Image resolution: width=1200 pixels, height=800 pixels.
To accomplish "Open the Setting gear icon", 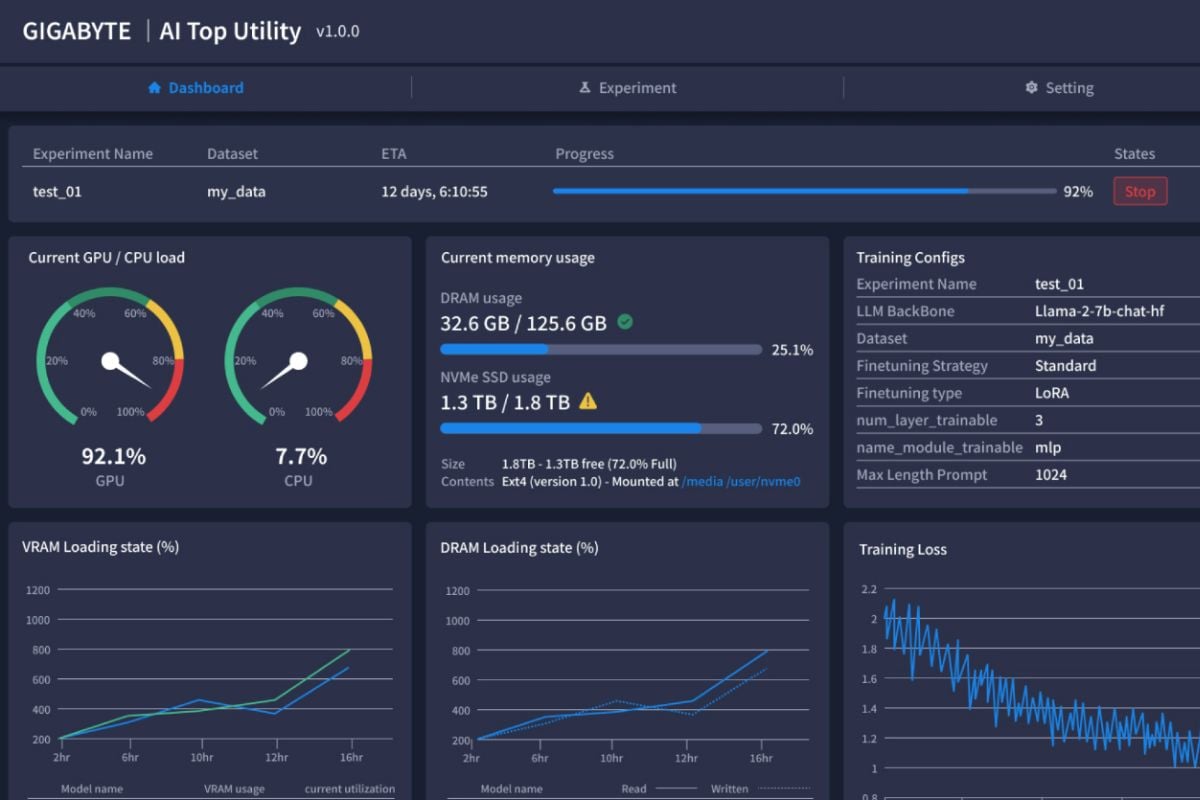I will 1030,87.
